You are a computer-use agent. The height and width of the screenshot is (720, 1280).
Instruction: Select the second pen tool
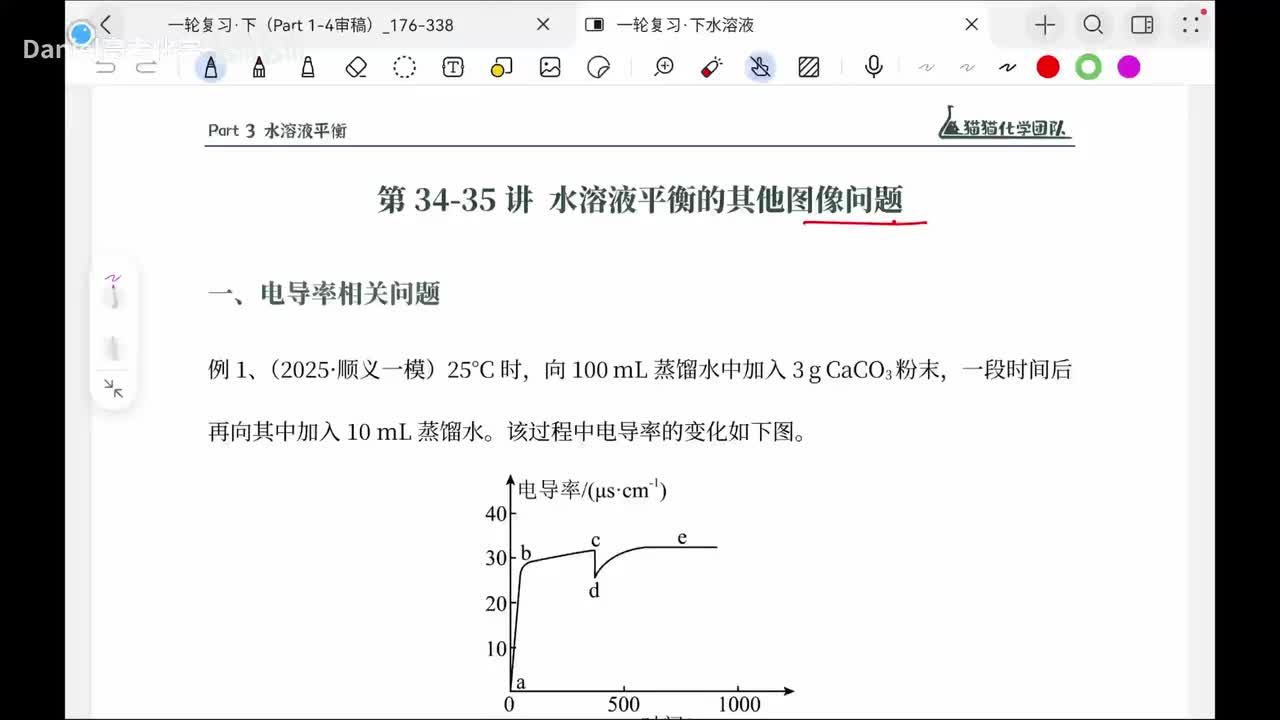(x=259, y=67)
